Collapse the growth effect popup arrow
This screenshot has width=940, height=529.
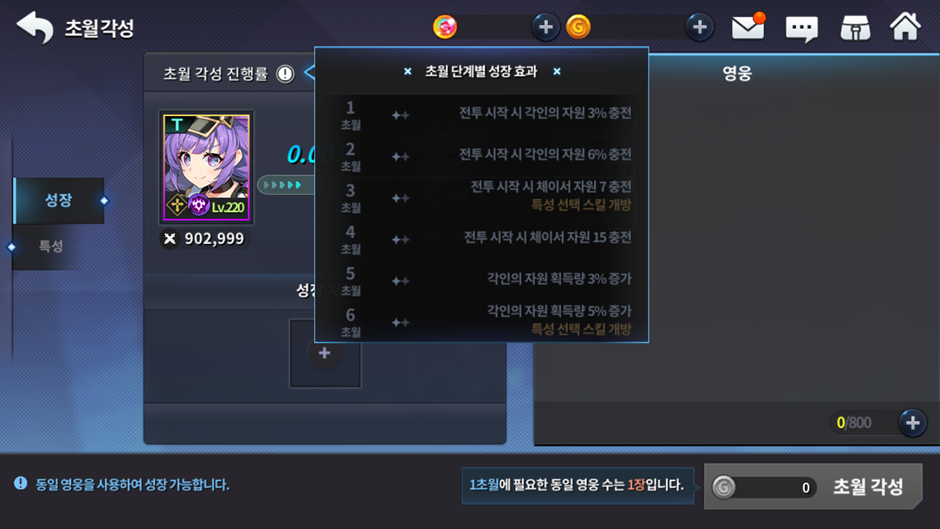pyautogui.click(x=309, y=73)
